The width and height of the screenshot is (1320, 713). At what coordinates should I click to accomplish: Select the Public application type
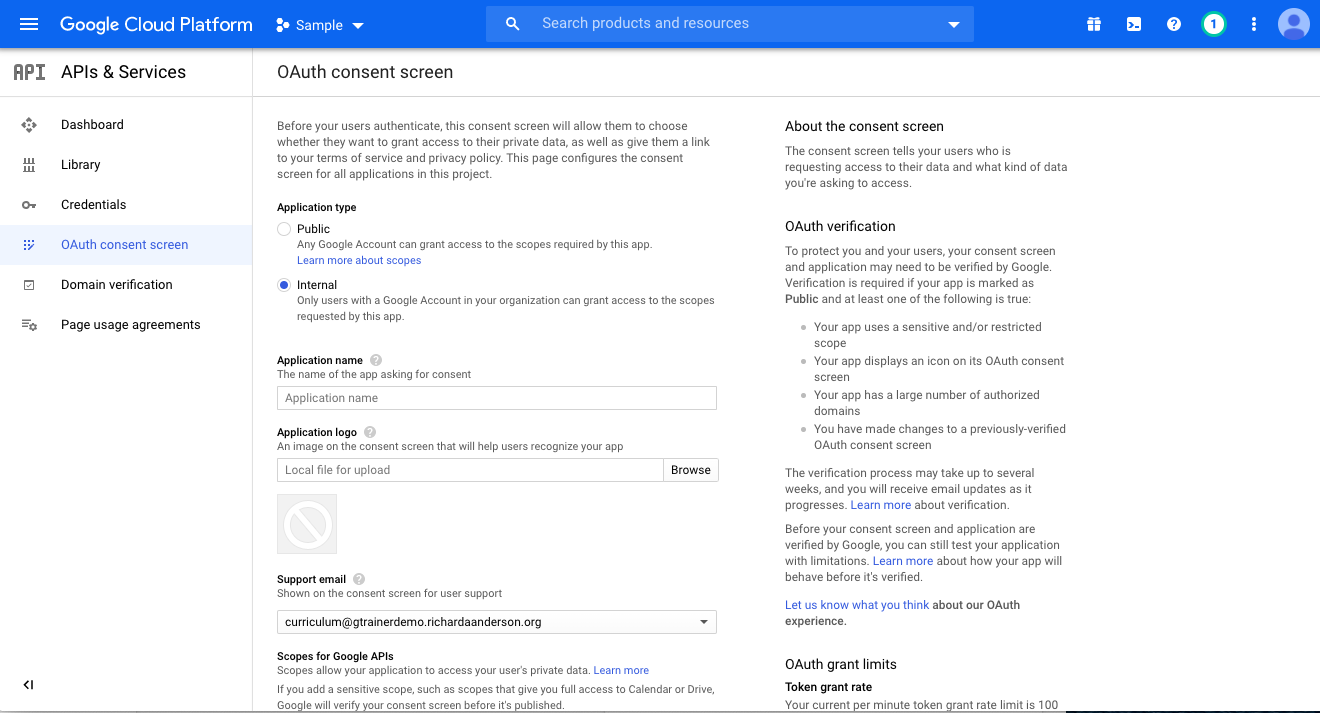[x=283, y=228]
